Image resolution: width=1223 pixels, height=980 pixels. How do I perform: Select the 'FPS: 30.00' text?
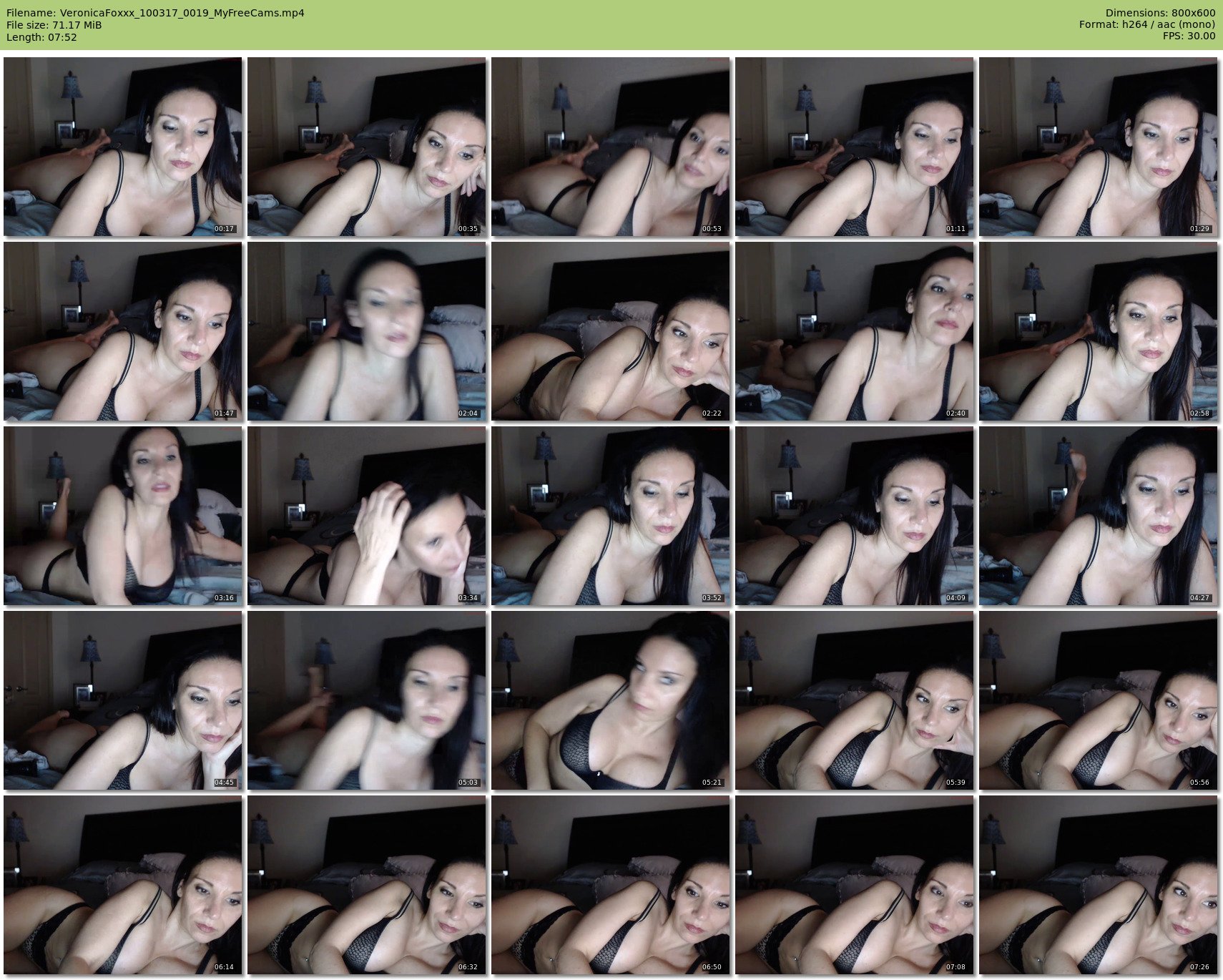click(x=1189, y=36)
